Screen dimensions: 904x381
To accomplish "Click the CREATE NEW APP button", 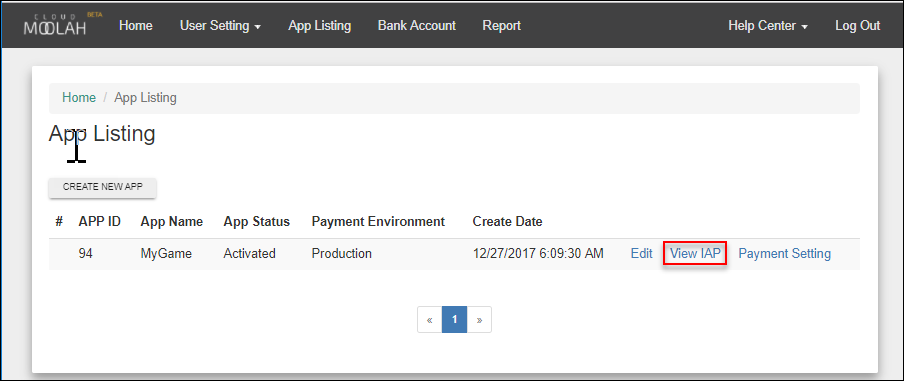I will tap(103, 187).
